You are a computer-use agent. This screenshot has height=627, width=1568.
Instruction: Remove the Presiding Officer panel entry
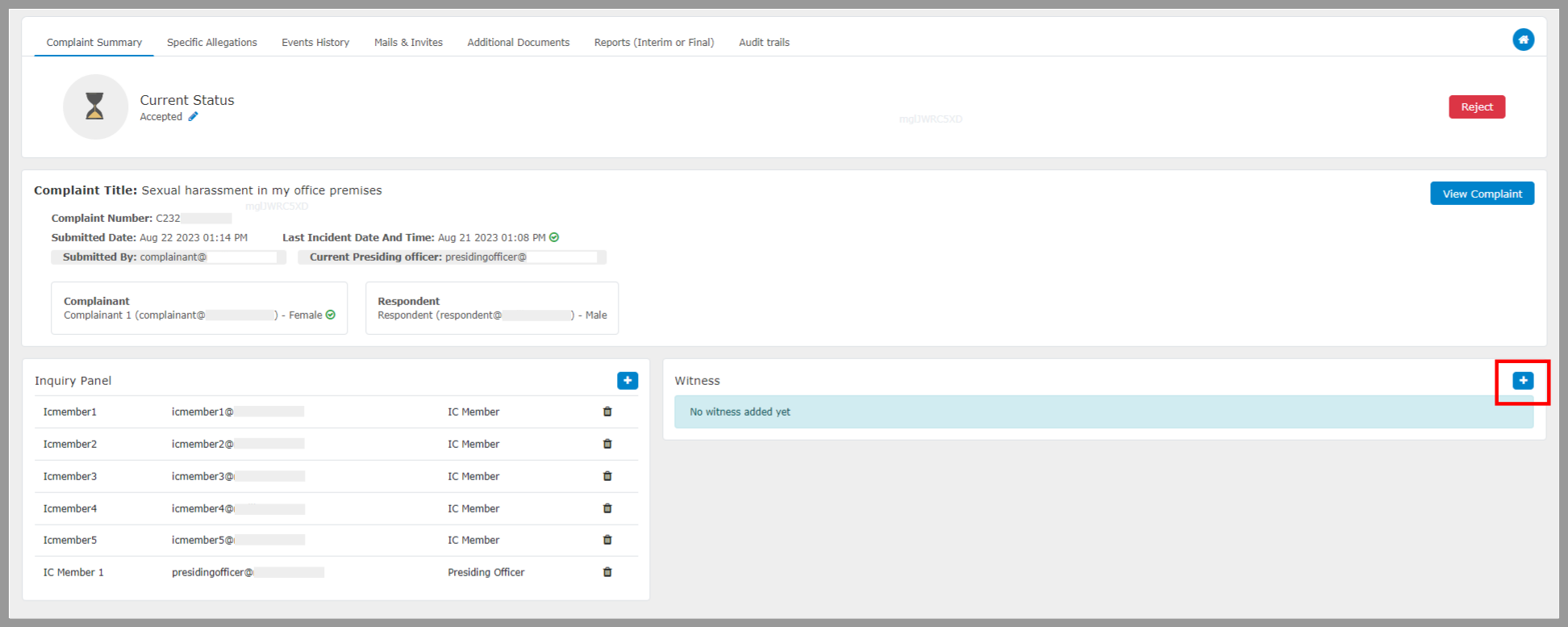tap(607, 572)
